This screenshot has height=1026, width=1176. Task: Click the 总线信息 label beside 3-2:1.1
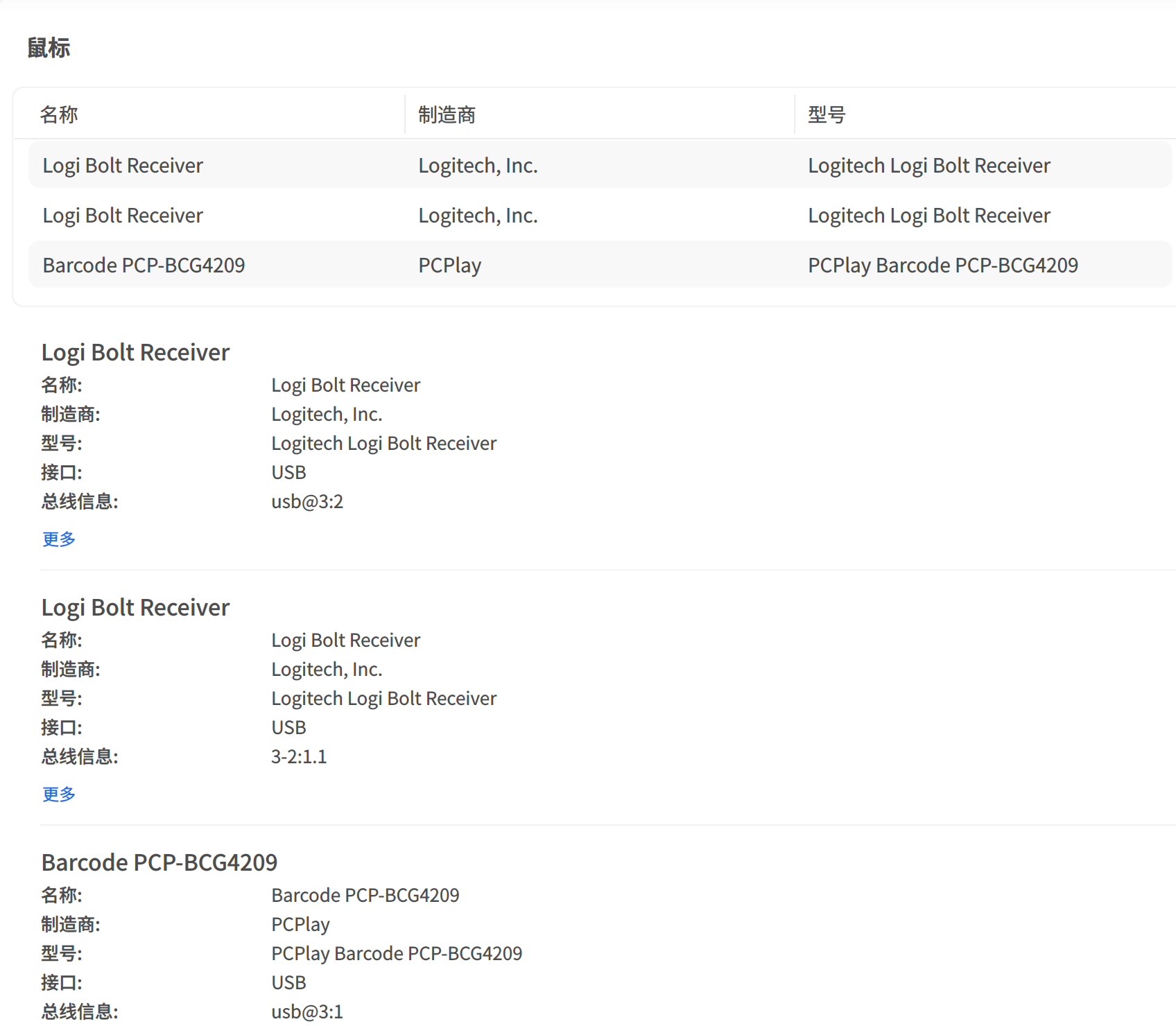pos(80,756)
